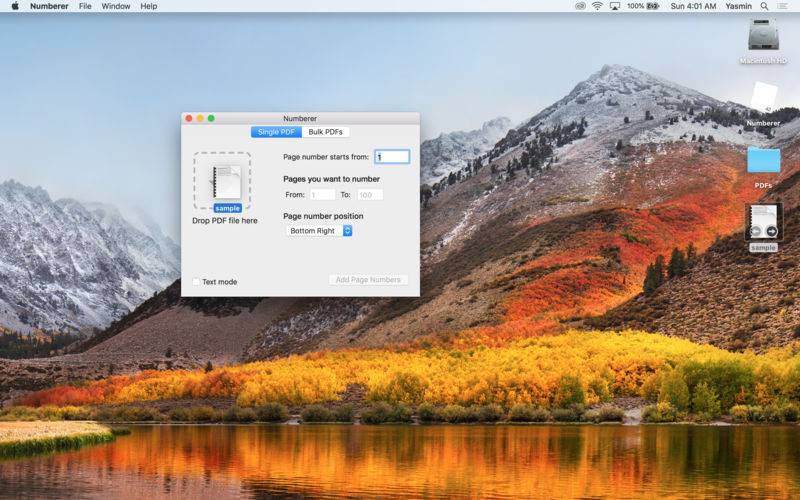
Task: Open the Window menu
Action: pos(115,6)
